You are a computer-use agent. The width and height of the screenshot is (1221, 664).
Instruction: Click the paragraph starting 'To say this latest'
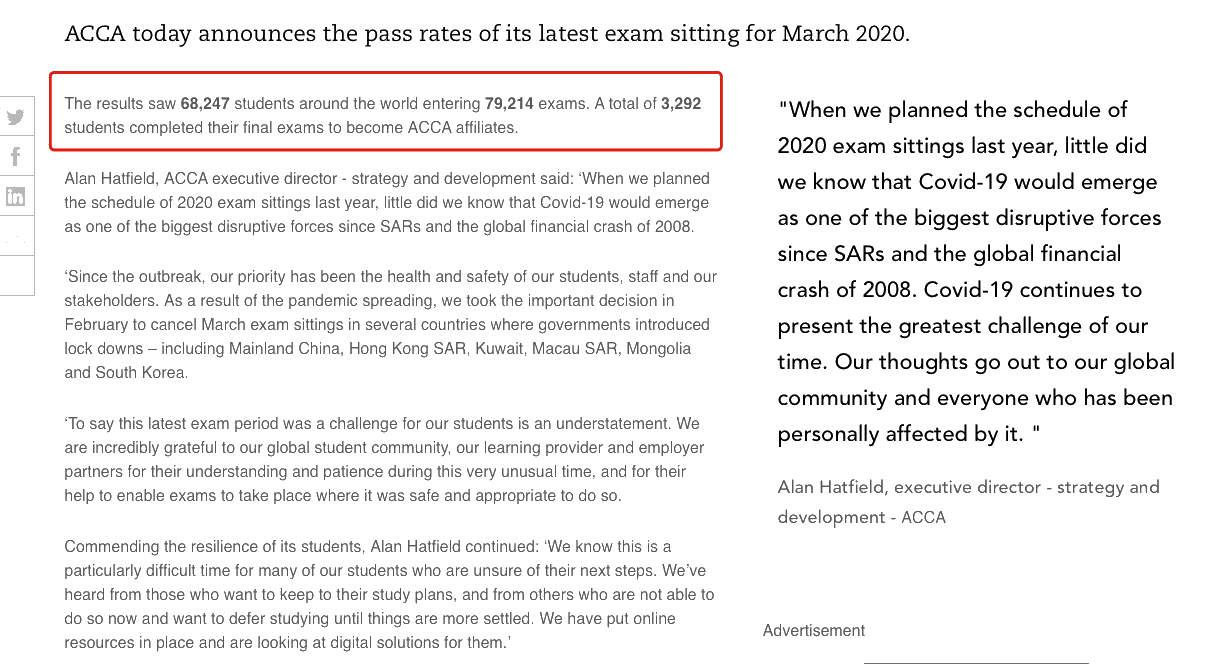coord(385,460)
